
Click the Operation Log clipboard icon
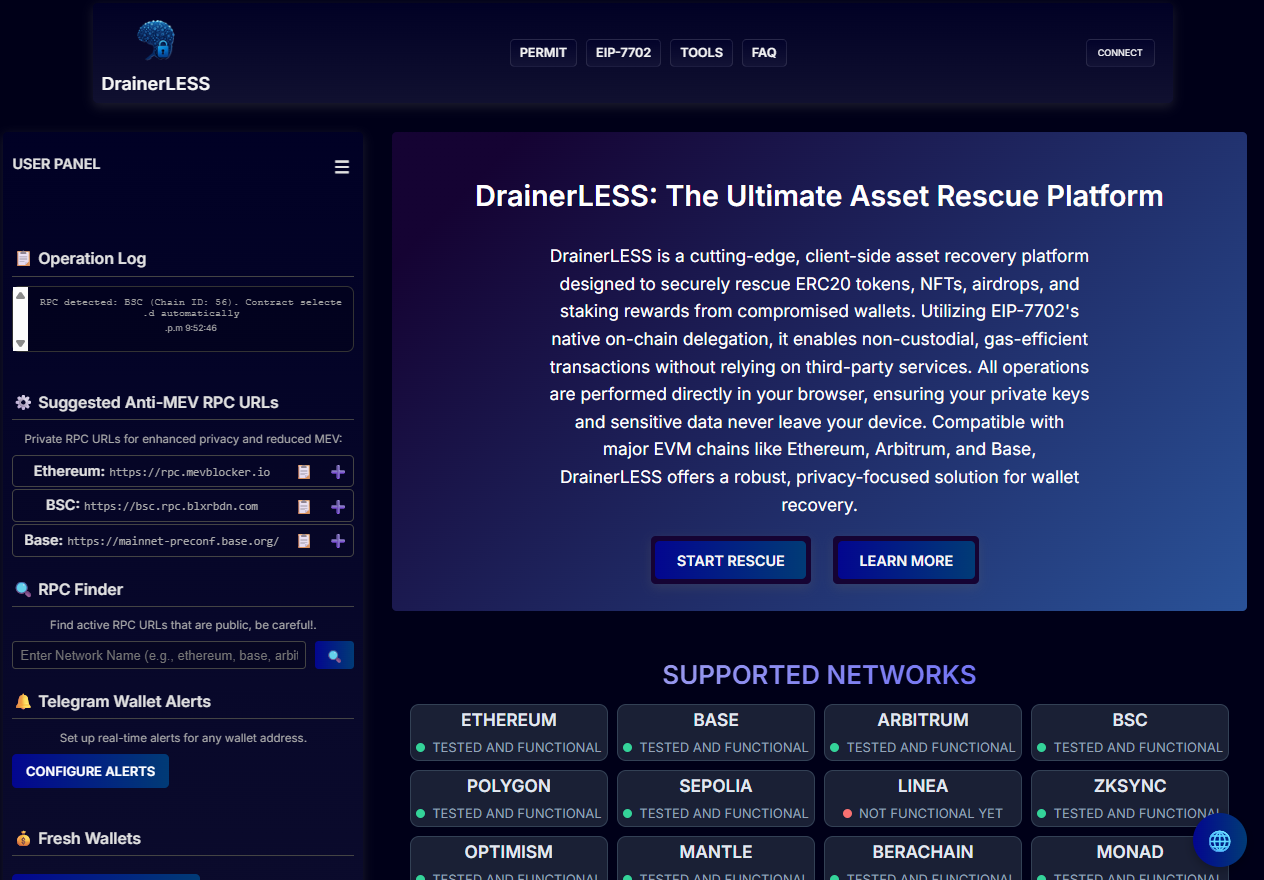pos(21,258)
